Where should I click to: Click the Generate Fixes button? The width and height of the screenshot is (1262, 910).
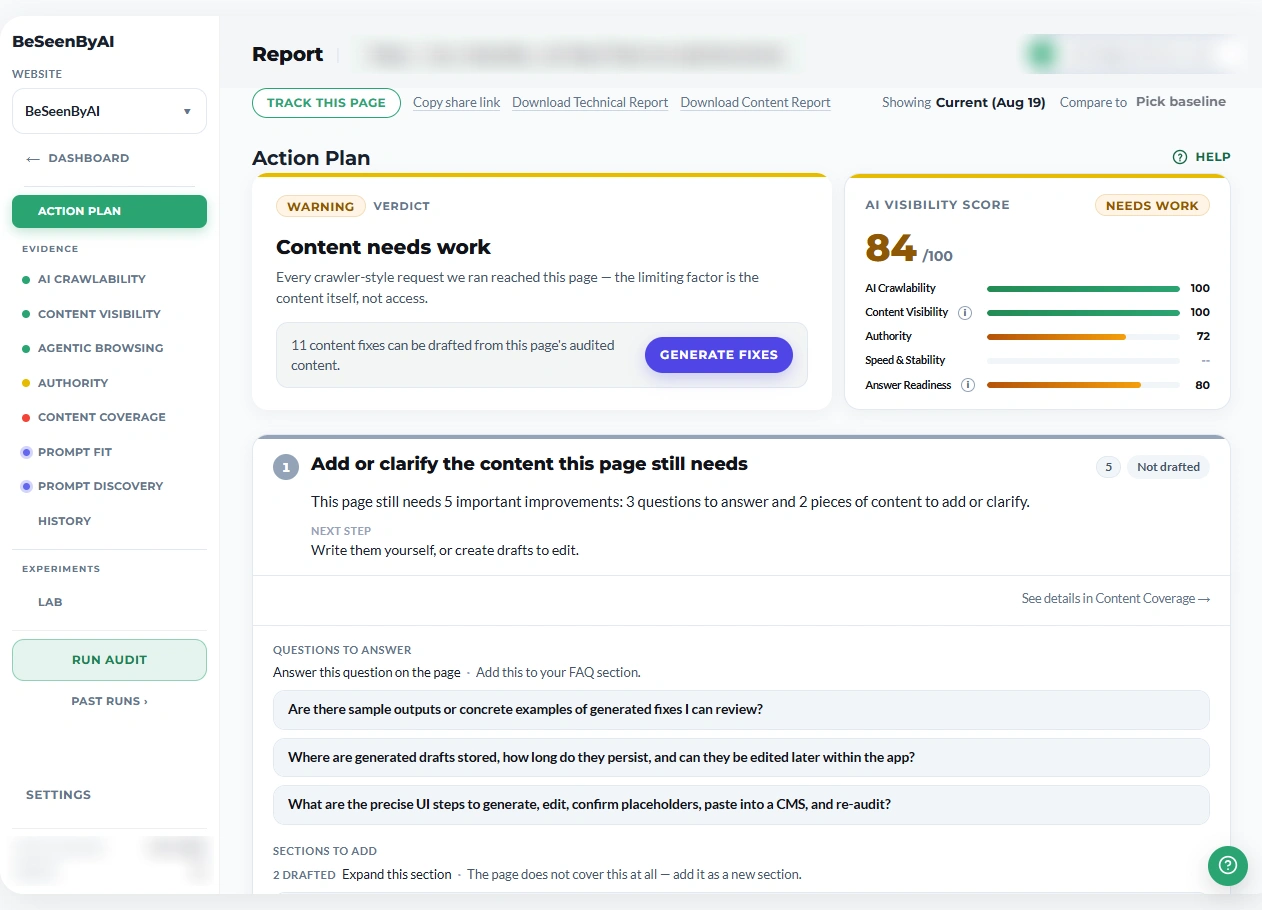[718, 355]
